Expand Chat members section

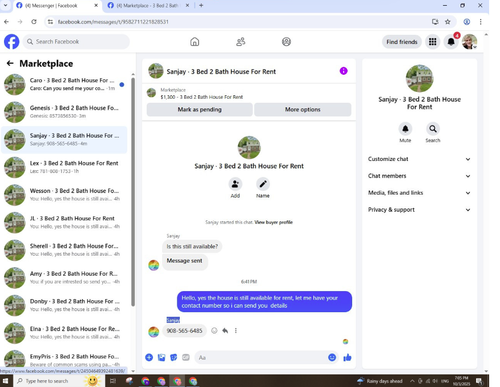pyautogui.click(x=419, y=176)
